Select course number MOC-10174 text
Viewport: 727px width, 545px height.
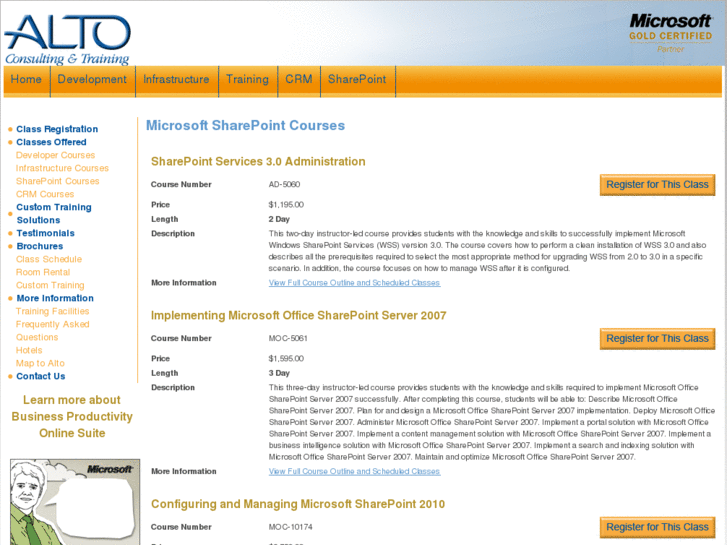pos(290,527)
